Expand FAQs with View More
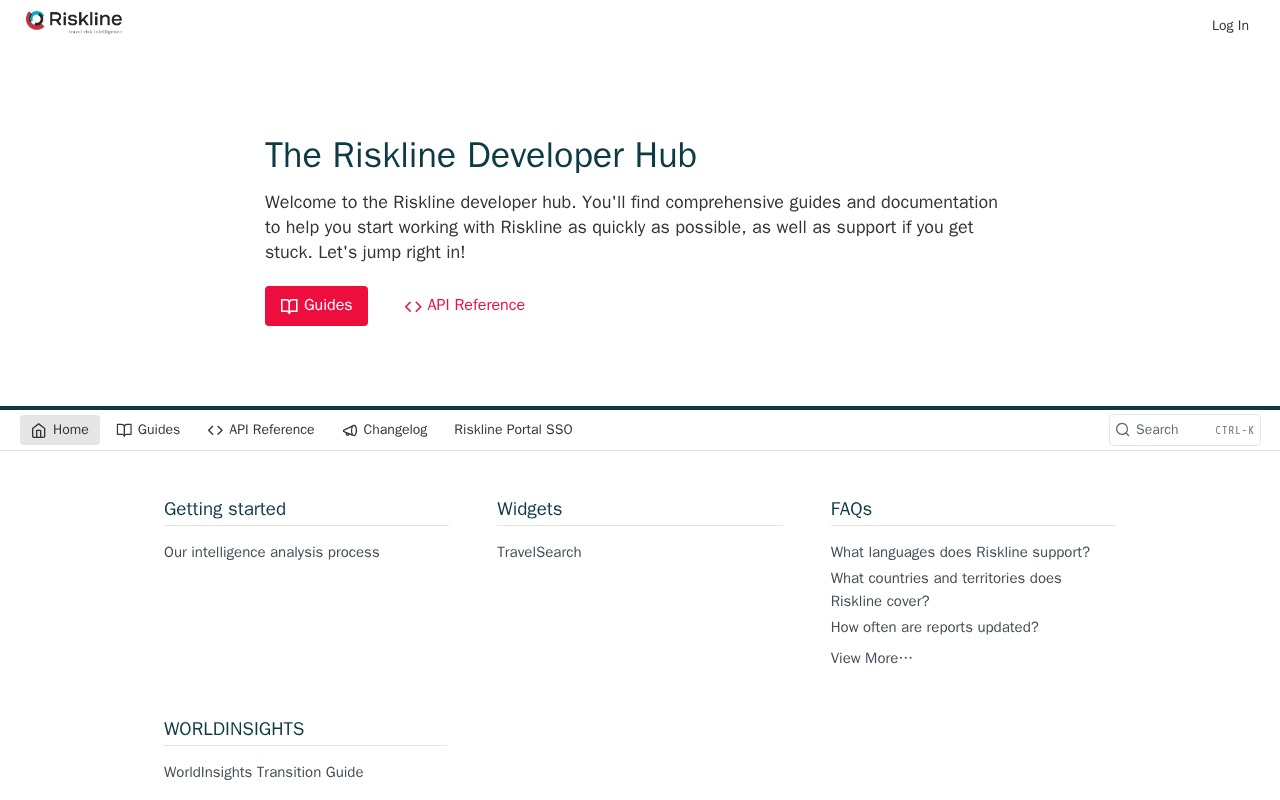 872,658
